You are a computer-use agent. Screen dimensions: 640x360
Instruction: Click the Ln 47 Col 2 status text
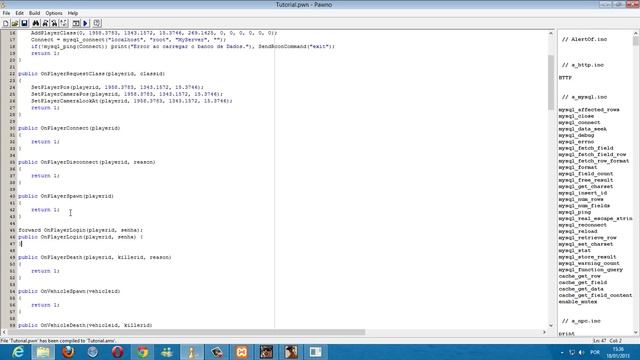point(607,340)
